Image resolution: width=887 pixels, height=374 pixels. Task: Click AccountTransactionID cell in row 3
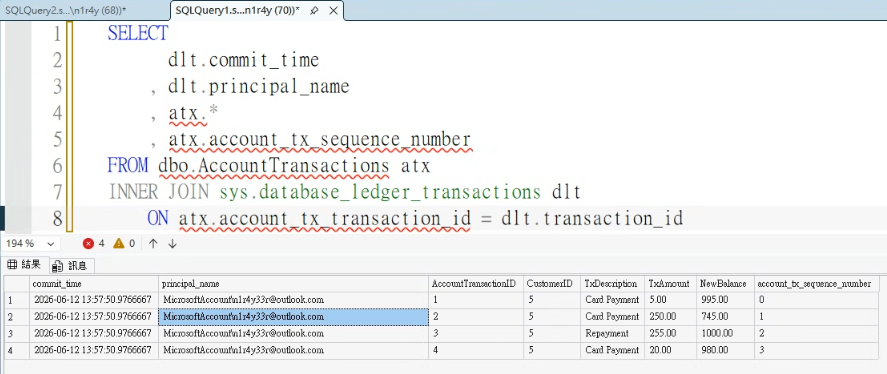[475, 333]
